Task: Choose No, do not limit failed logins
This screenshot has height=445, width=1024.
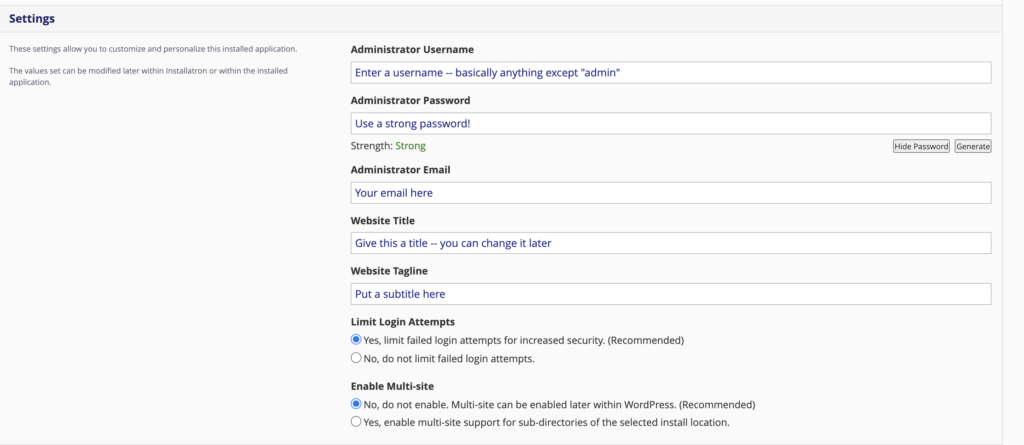Action: (356, 358)
